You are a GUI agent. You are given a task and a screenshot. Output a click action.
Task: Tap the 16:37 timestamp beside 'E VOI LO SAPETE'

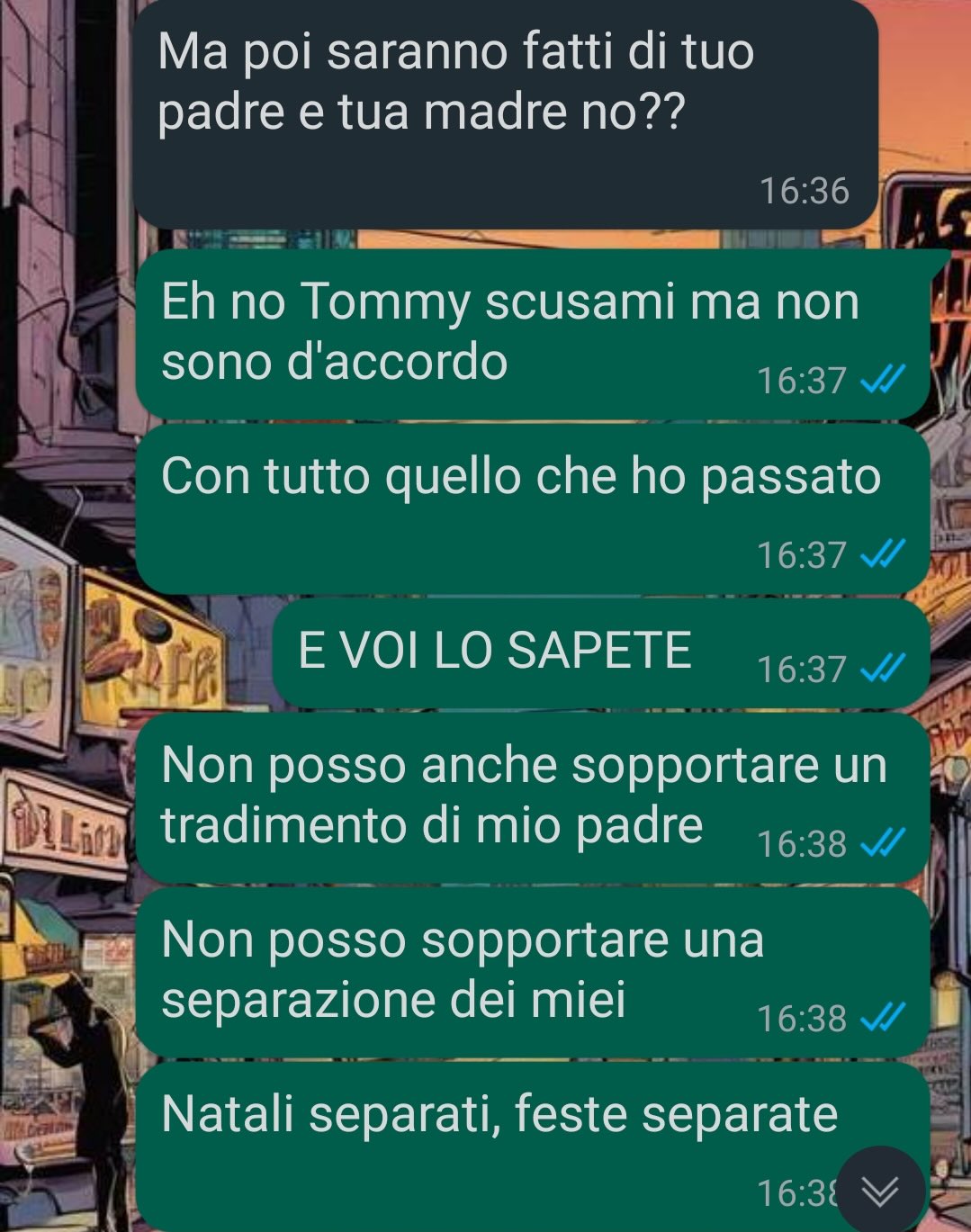point(801,669)
